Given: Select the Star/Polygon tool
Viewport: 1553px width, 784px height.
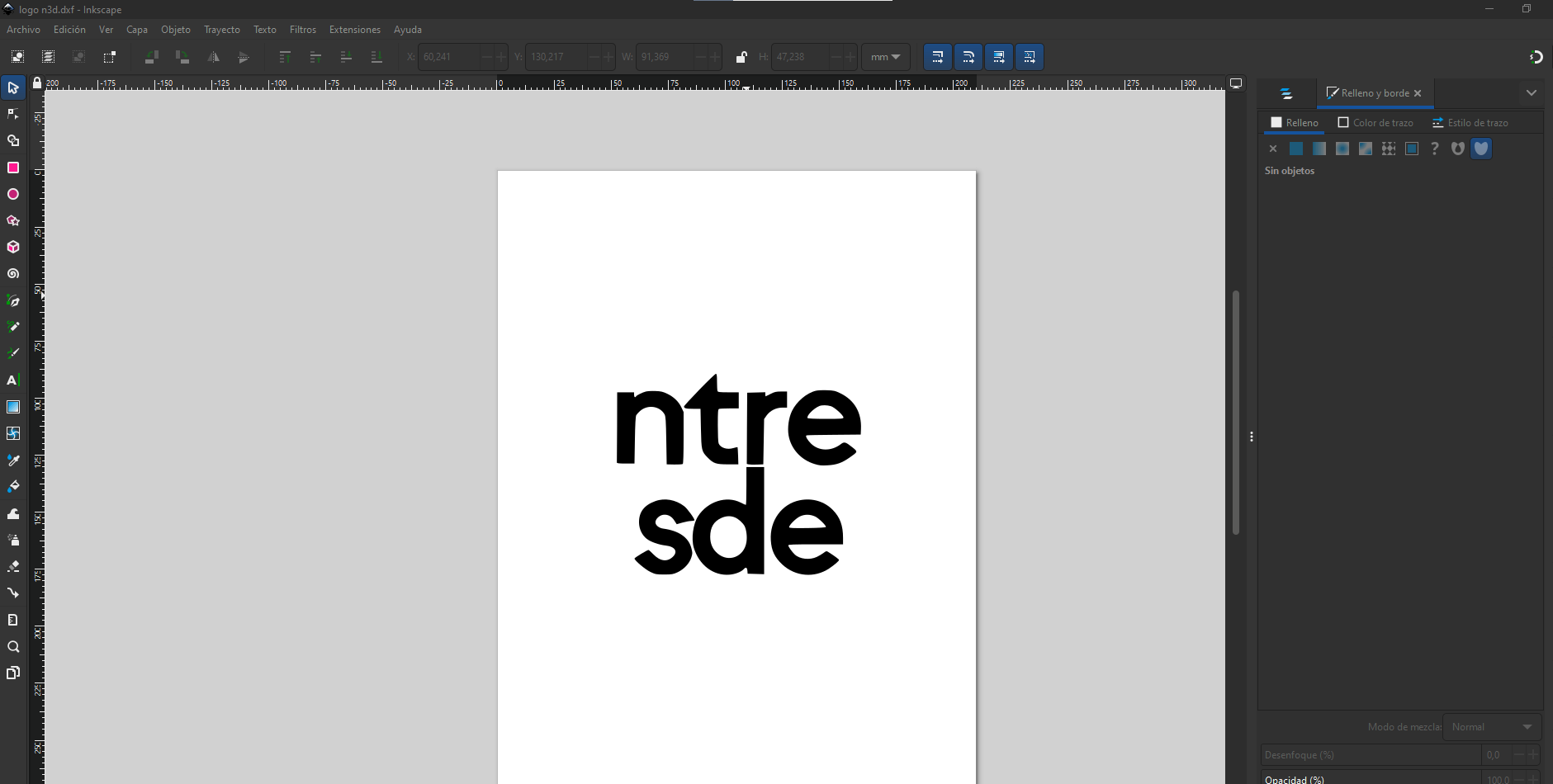Looking at the screenshot, I should pos(13,220).
